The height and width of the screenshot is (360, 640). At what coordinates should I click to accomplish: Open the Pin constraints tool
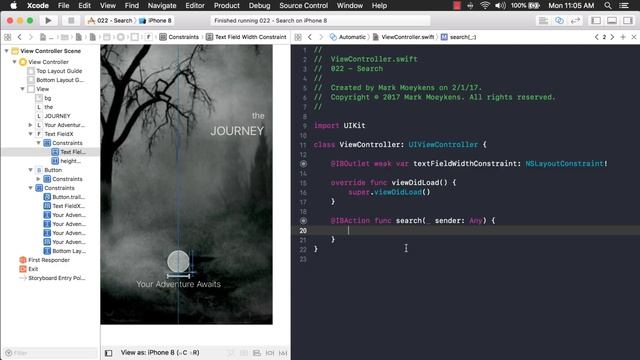270,353
